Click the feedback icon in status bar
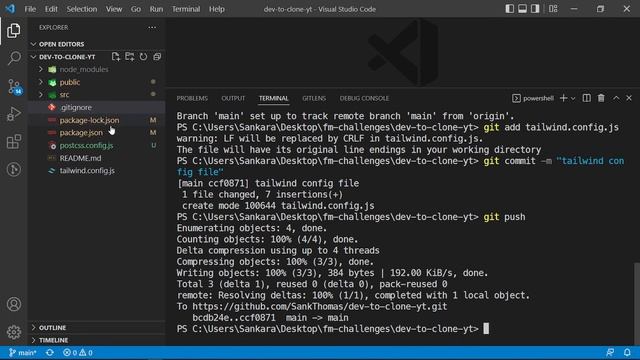This screenshot has height=360, width=640. tap(610, 353)
